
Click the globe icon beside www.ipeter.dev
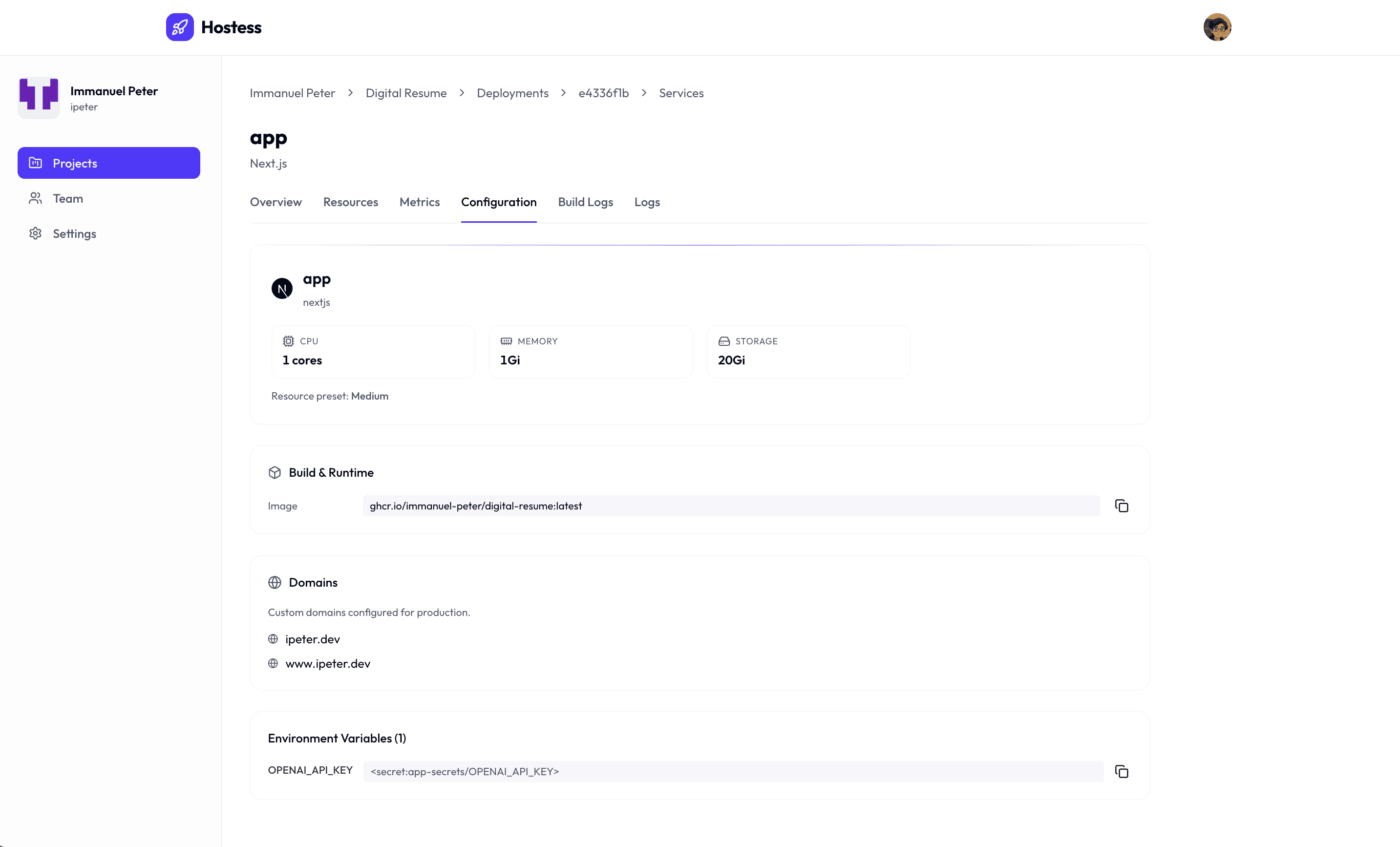click(x=273, y=663)
